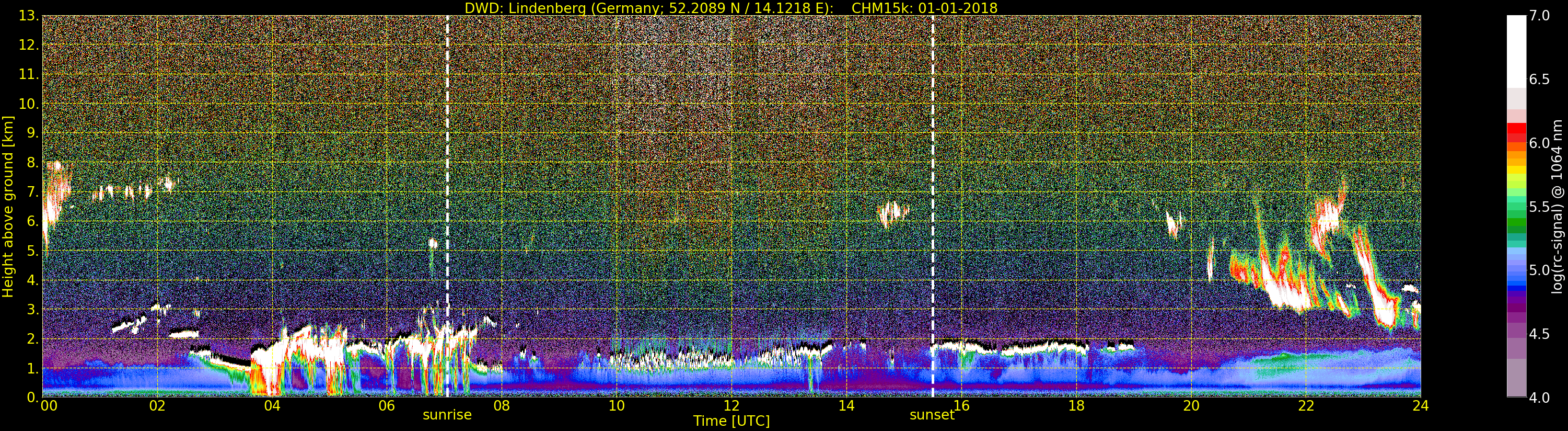Click the height axis tick label '7.'
This screenshot has height=431, width=1568.
(x=32, y=192)
